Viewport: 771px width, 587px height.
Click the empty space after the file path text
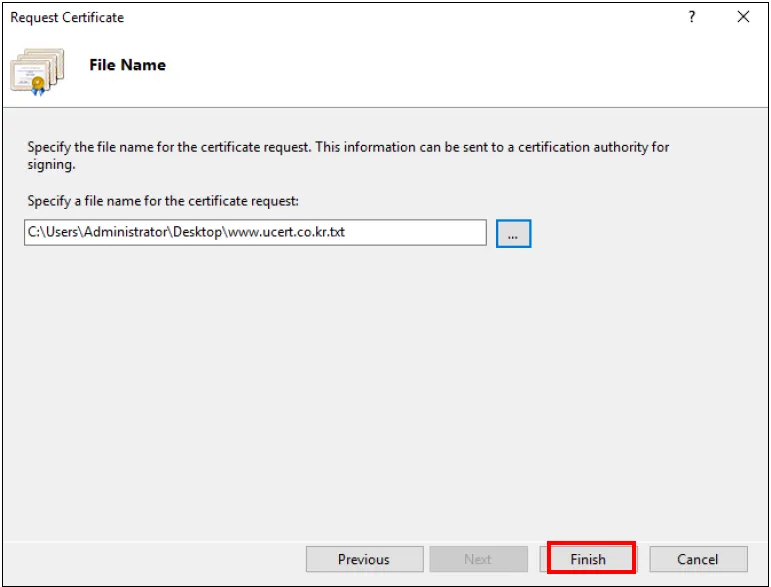click(420, 233)
